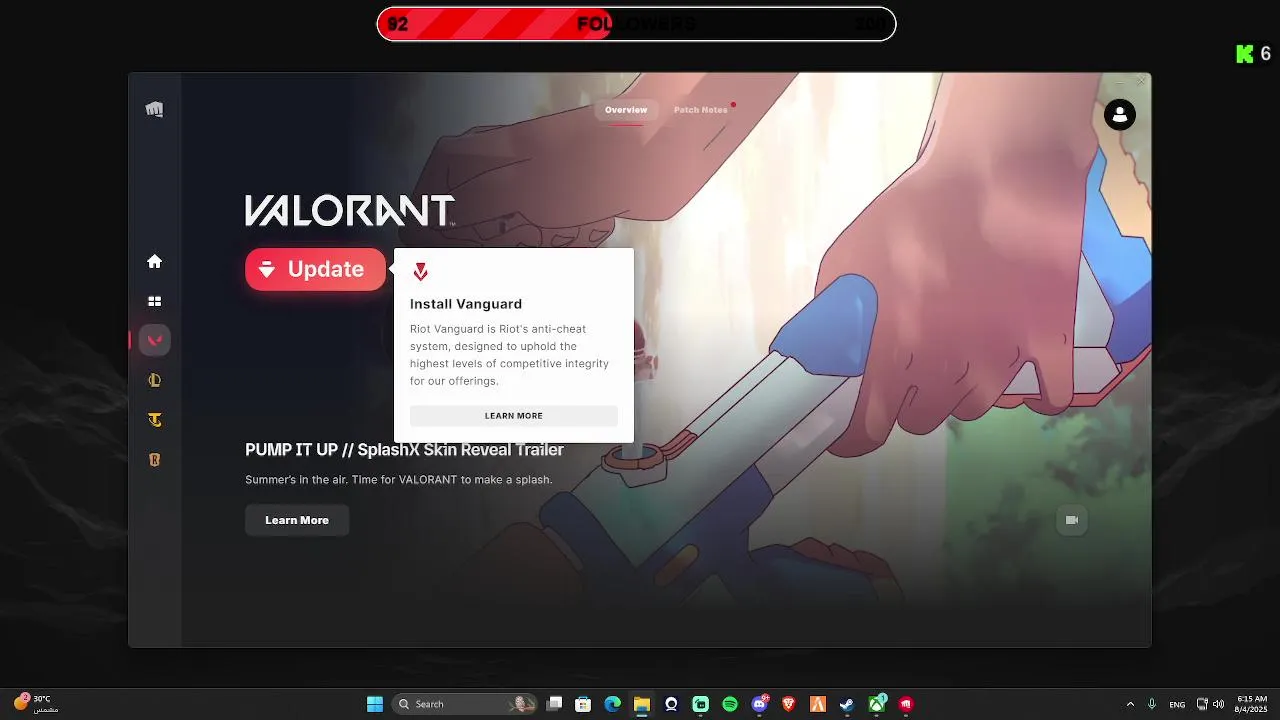Expand hidden system tray icons
Image resolution: width=1280 pixels, height=720 pixels.
[x=1130, y=704]
